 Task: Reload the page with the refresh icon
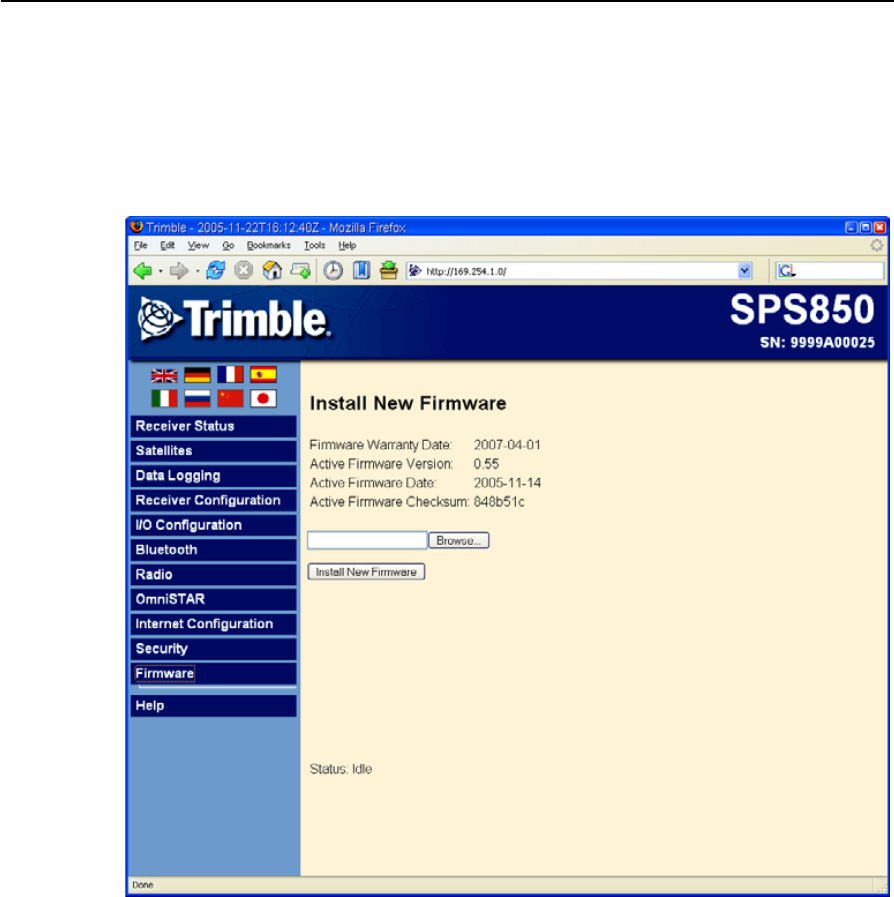pos(216,270)
